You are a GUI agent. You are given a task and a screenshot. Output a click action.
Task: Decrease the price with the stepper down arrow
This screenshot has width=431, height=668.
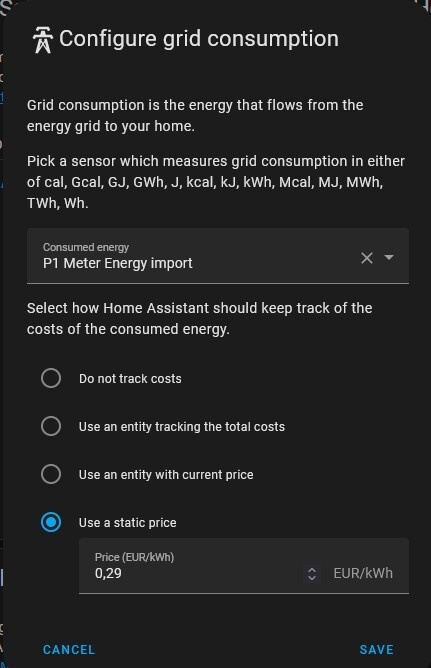pos(312,578)
